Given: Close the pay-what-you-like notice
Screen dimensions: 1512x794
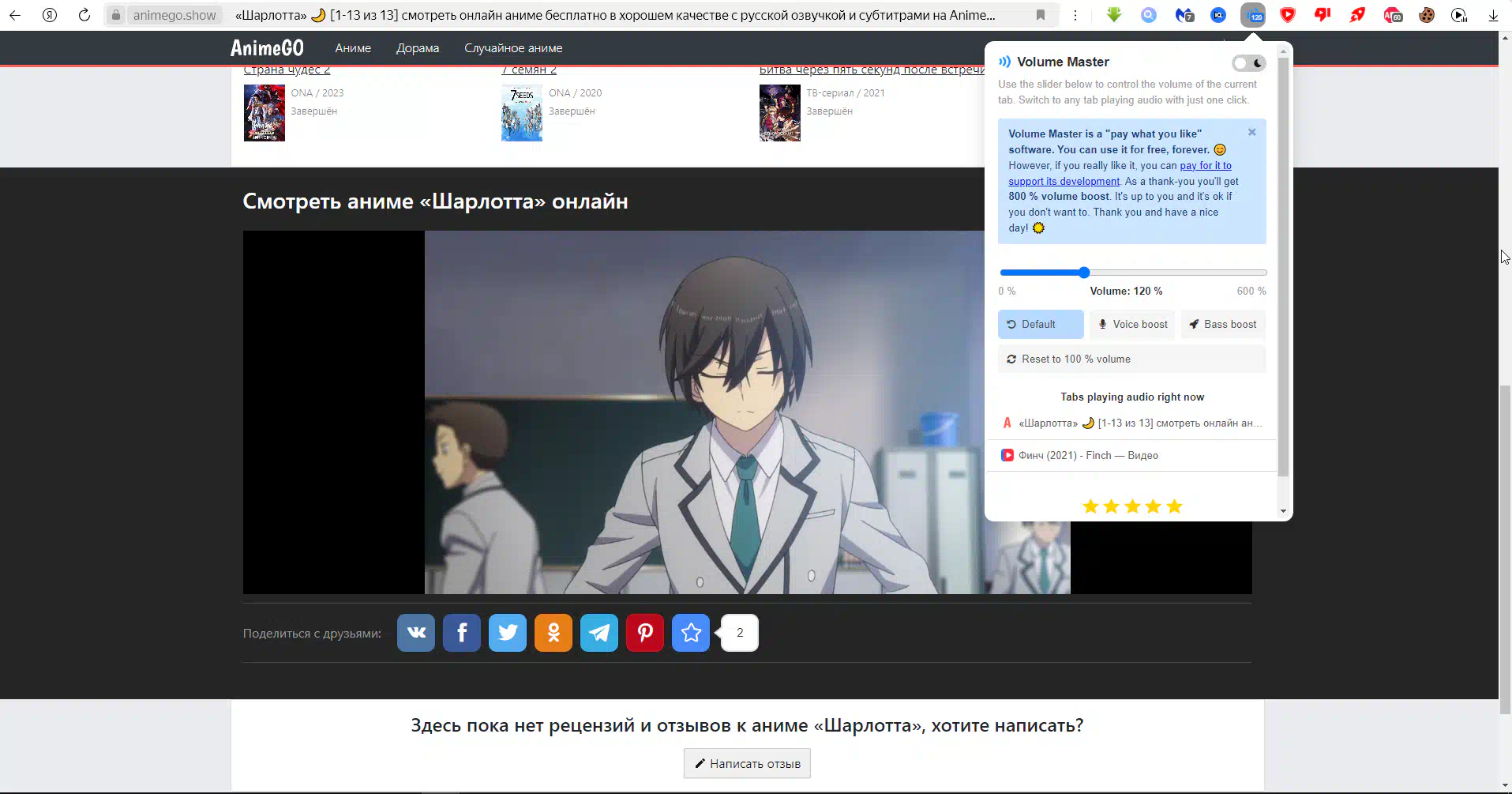Looking at the screenshot, I should (x=1252, y=132).
